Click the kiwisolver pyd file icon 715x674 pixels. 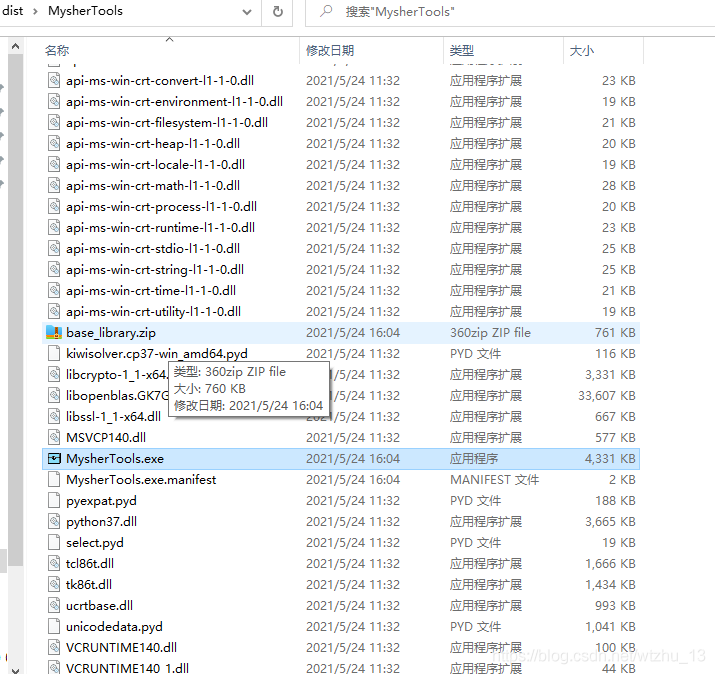[x=54, y=354]
